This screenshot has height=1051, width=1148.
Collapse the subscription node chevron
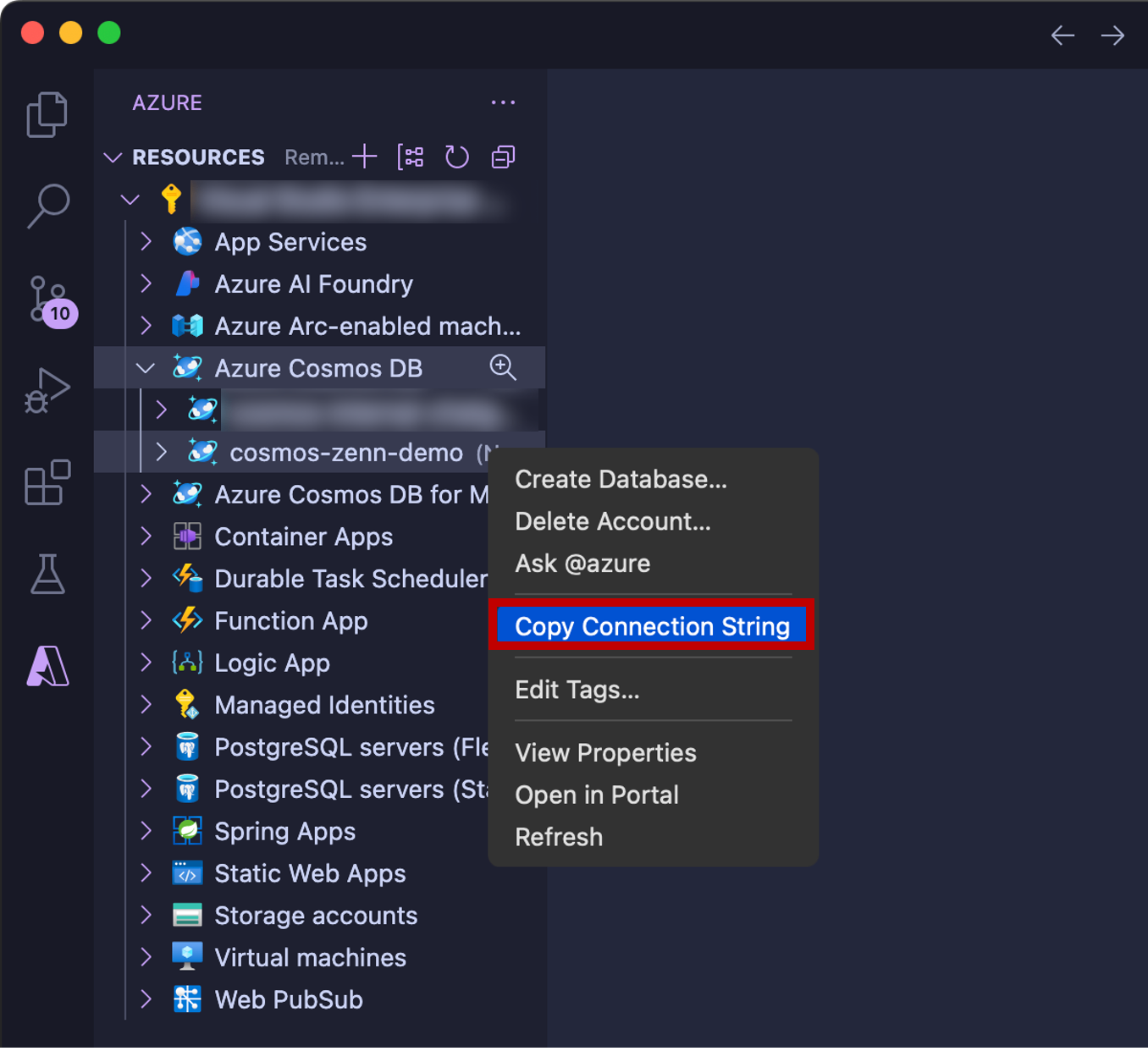click(130, 200)
